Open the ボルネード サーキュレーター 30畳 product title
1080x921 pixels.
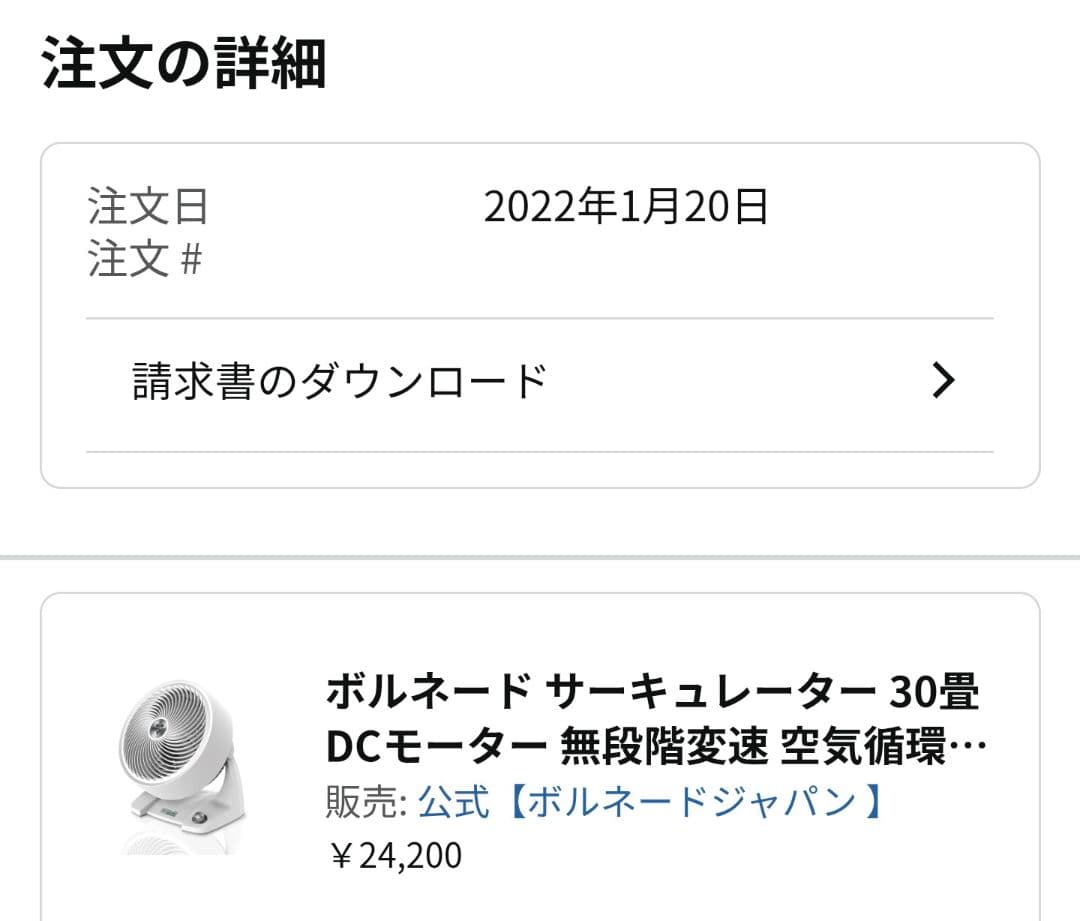pos(652,690)
